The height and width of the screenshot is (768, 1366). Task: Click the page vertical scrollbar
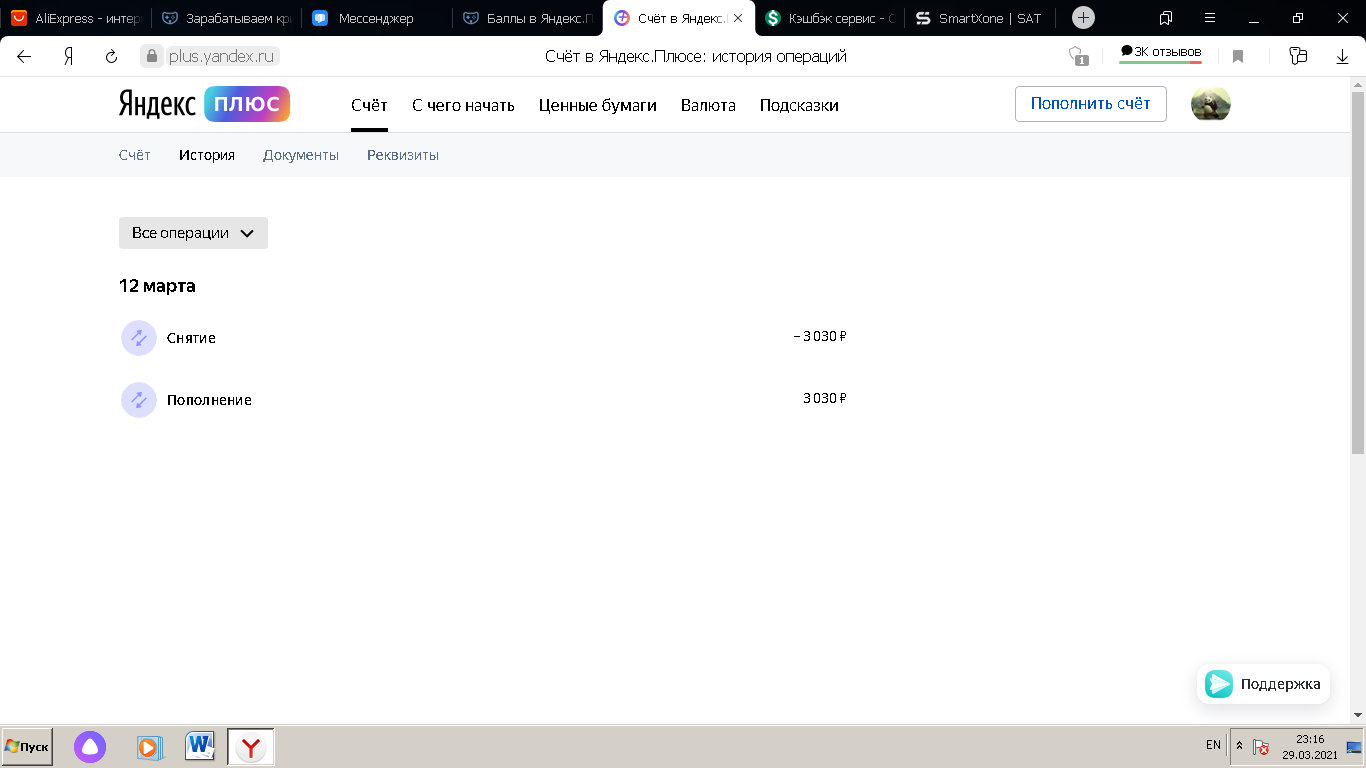[1358, 272]
